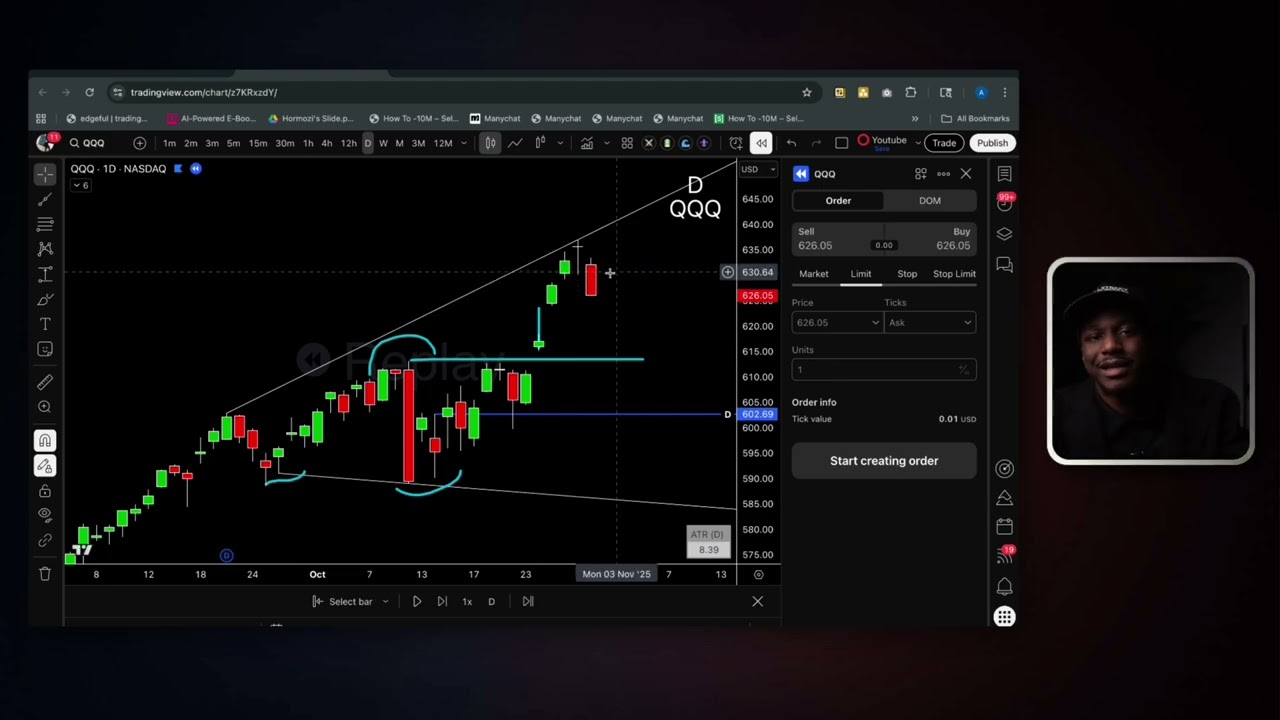Open the QQQ symbol search
Image resolution: width=1280 pixels, height=720 pixels.
click(87, 143)
